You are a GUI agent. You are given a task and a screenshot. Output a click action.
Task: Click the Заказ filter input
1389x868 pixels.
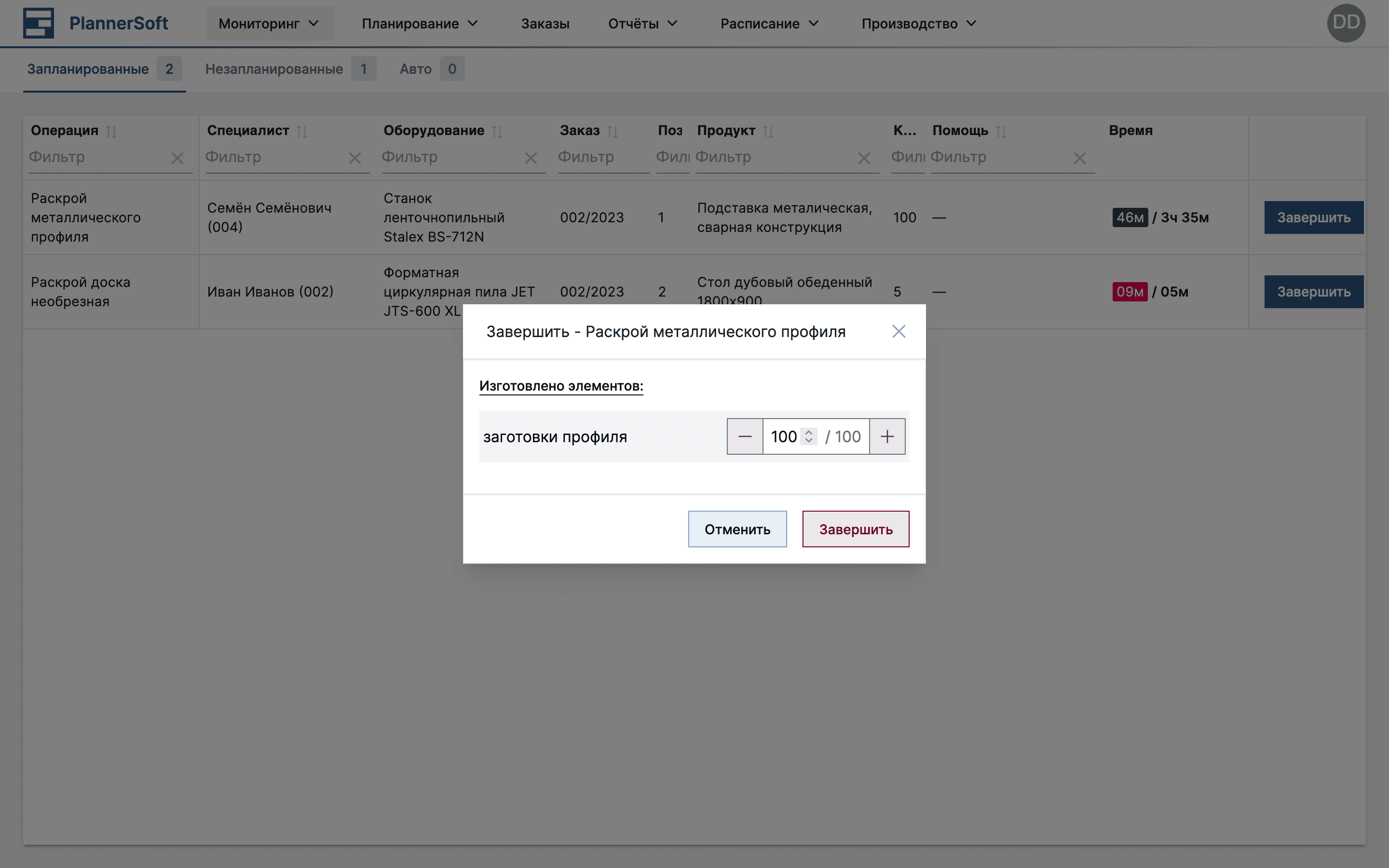pyautogui.click(x=603, y=157)
